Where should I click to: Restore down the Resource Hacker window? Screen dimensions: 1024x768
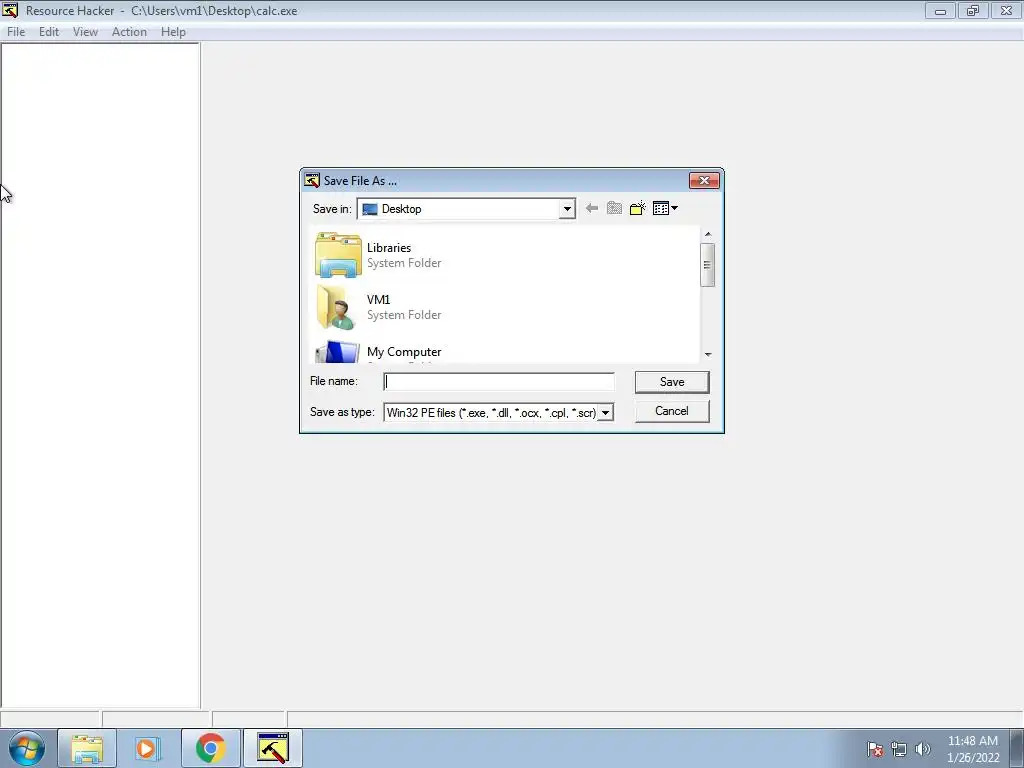(x=973, y=10)
